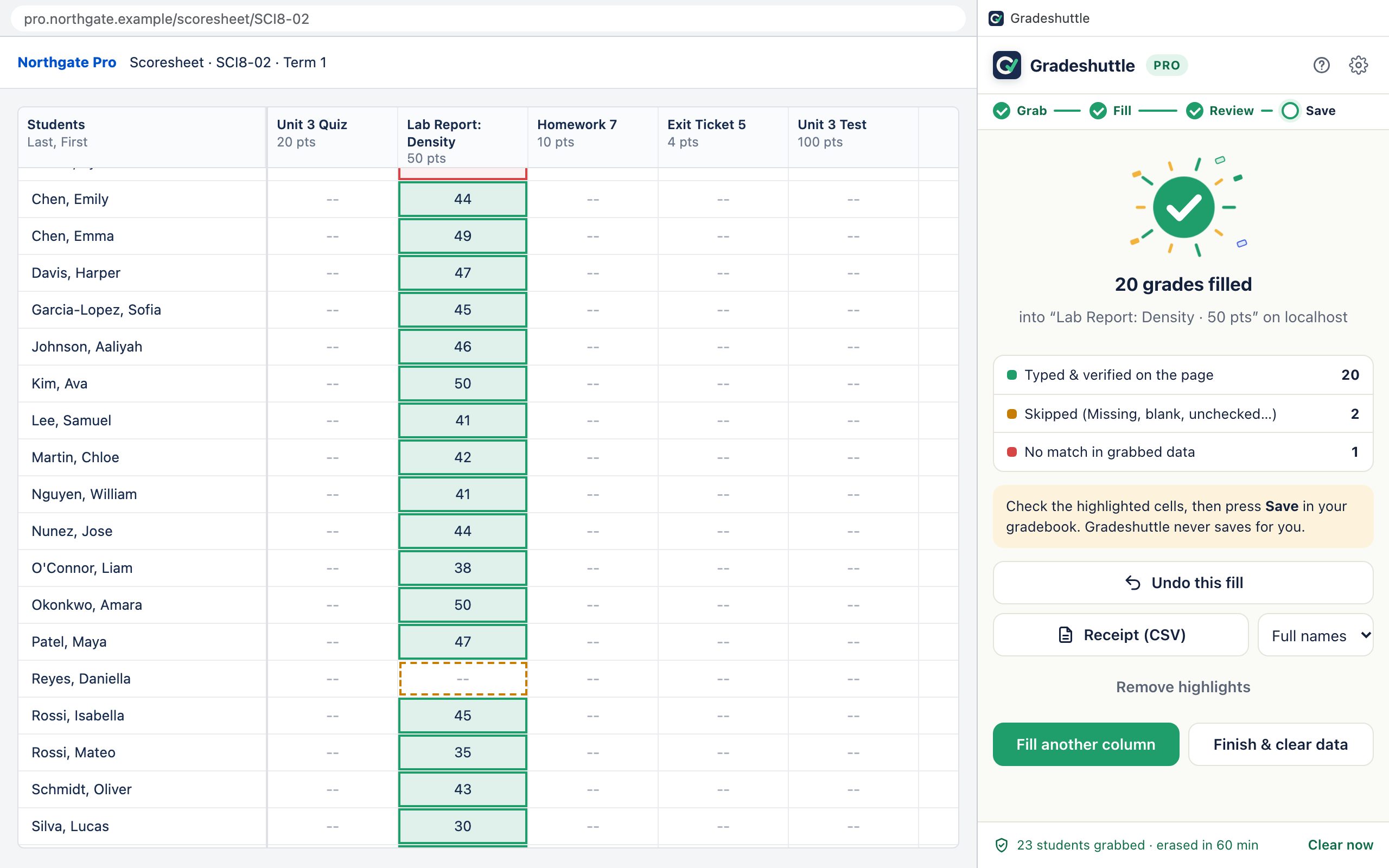Click Rossi, Mateo's score 35
This screenshot has height=868, width=1389.
click(463, 752)
